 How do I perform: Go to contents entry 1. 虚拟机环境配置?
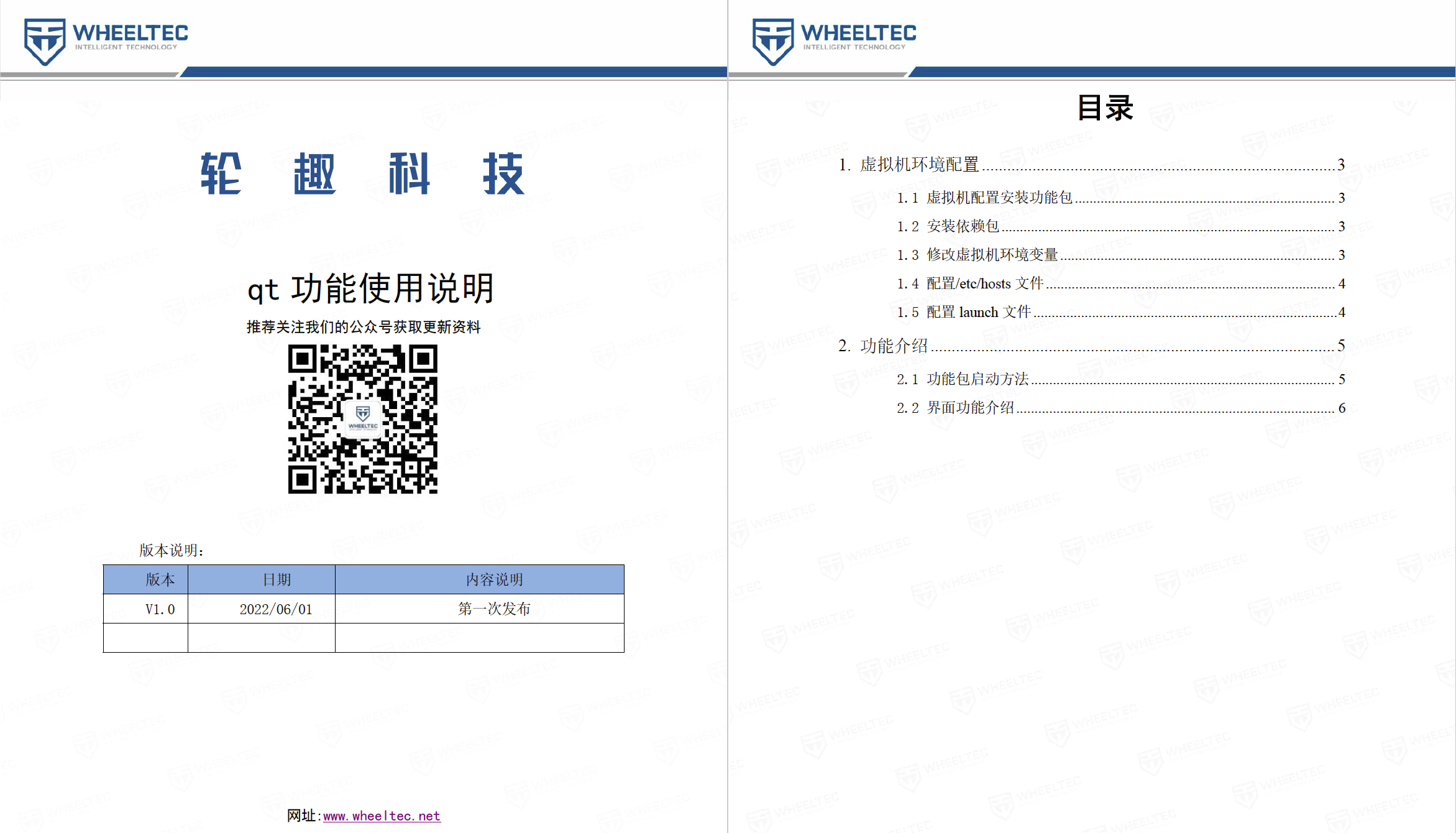point(1092,165)
